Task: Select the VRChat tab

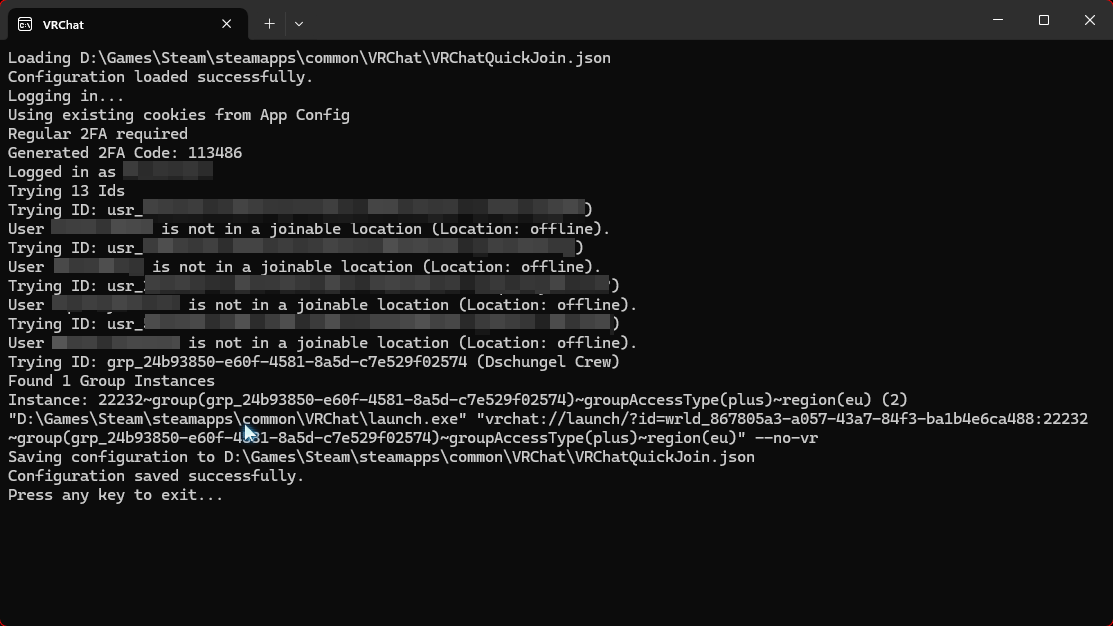Action: (128, 24)
